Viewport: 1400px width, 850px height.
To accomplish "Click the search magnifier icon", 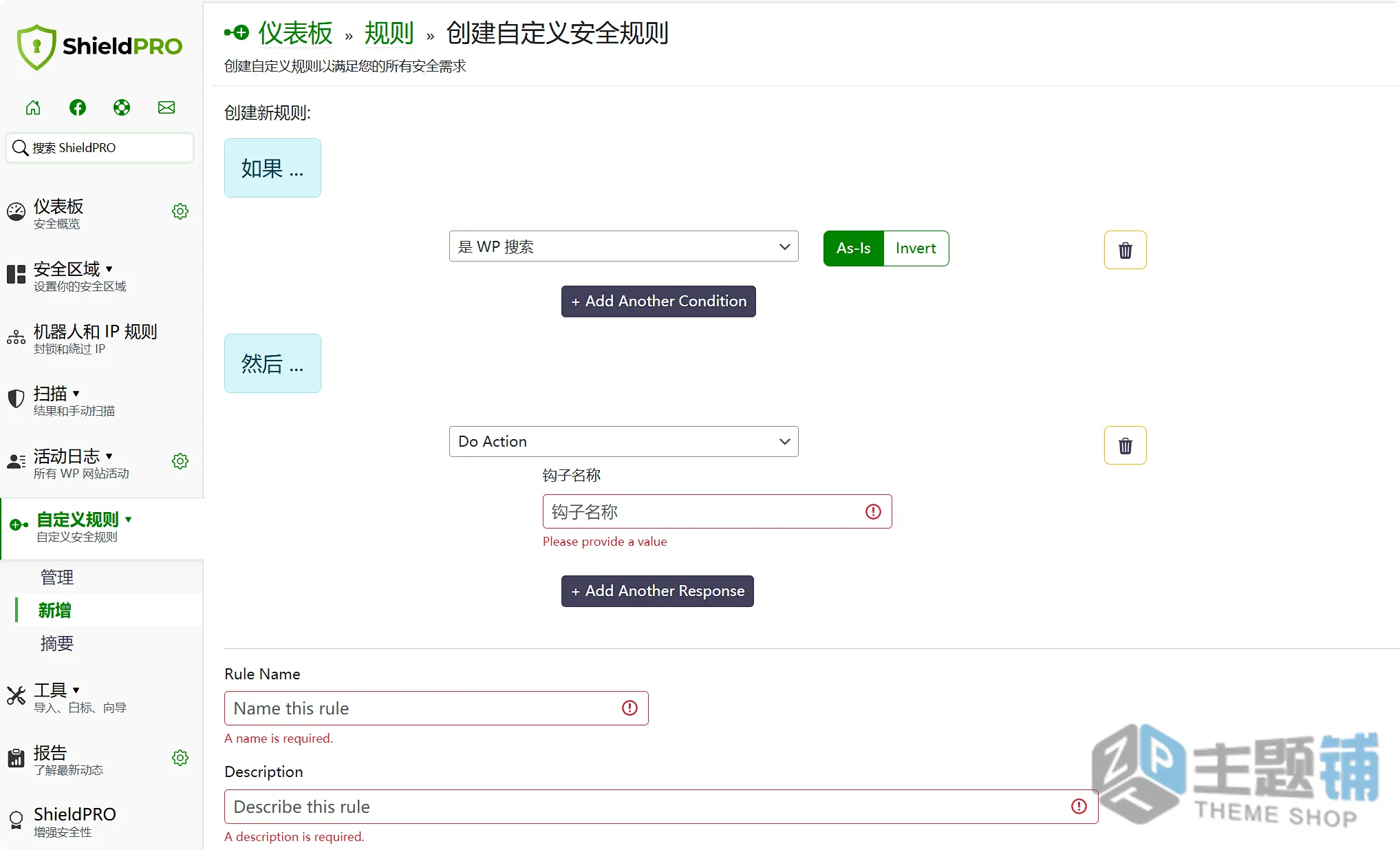I will pos(21,148).
